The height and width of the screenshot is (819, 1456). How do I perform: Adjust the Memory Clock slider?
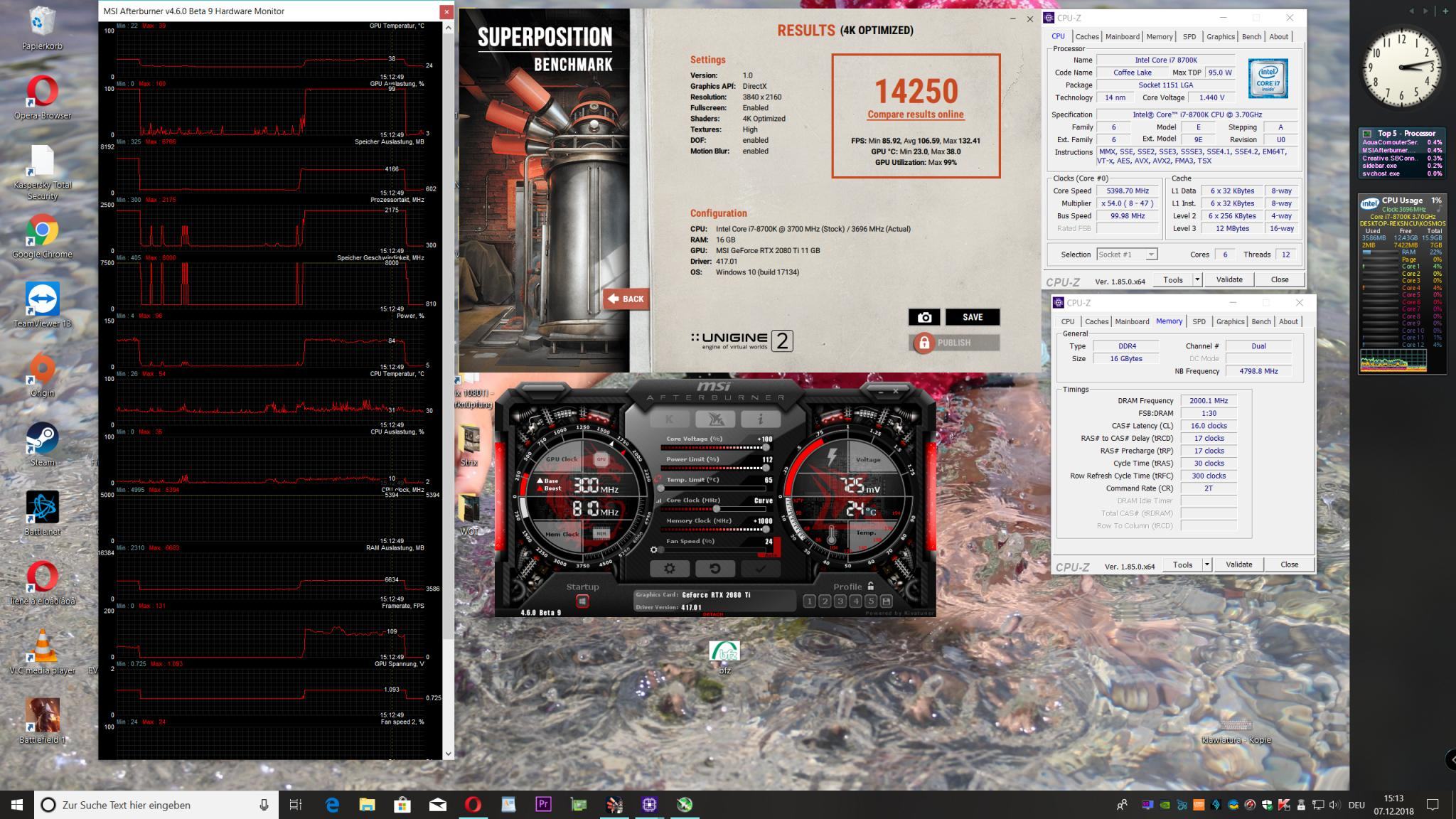pos(717,530)
